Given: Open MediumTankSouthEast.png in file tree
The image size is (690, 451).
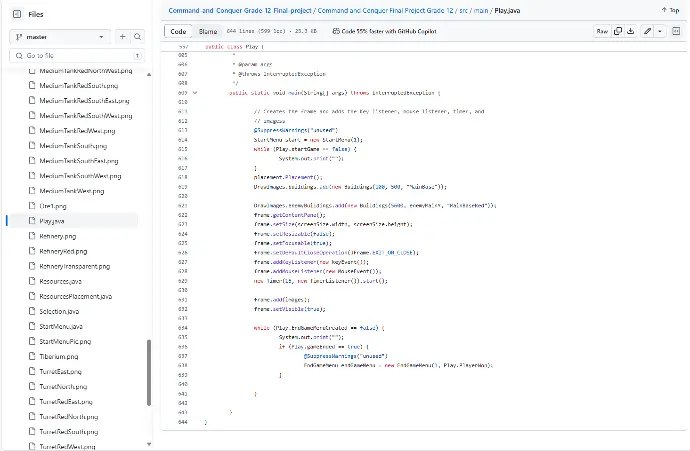Looking at the screenshot, I should tap(79, 161).
